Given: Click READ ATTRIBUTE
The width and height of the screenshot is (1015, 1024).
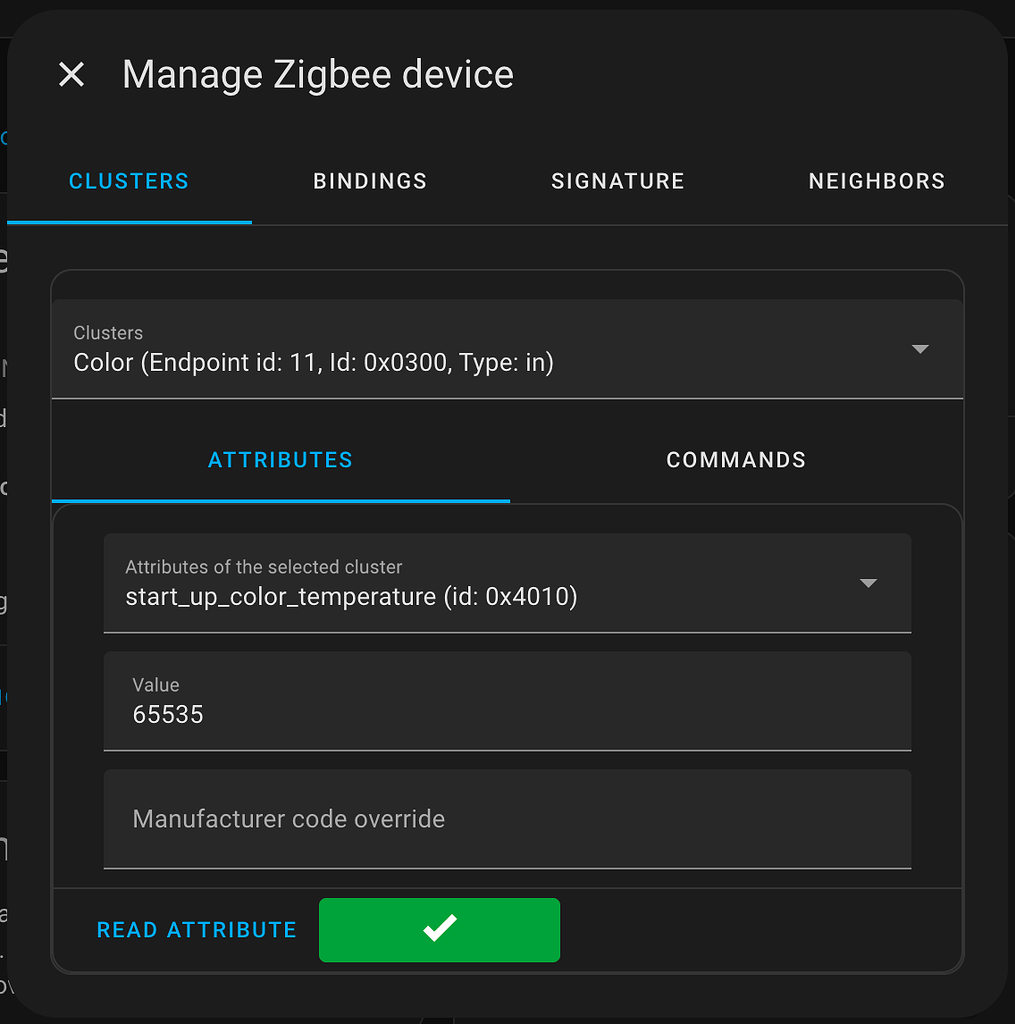Looking at the screenshot, I should pyautogui.click(x=196, y=930).
